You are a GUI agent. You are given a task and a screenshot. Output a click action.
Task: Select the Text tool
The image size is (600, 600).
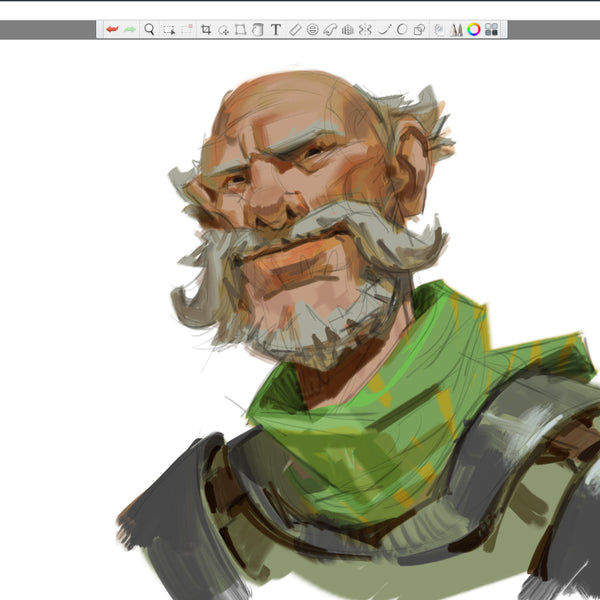pos(276,30)
